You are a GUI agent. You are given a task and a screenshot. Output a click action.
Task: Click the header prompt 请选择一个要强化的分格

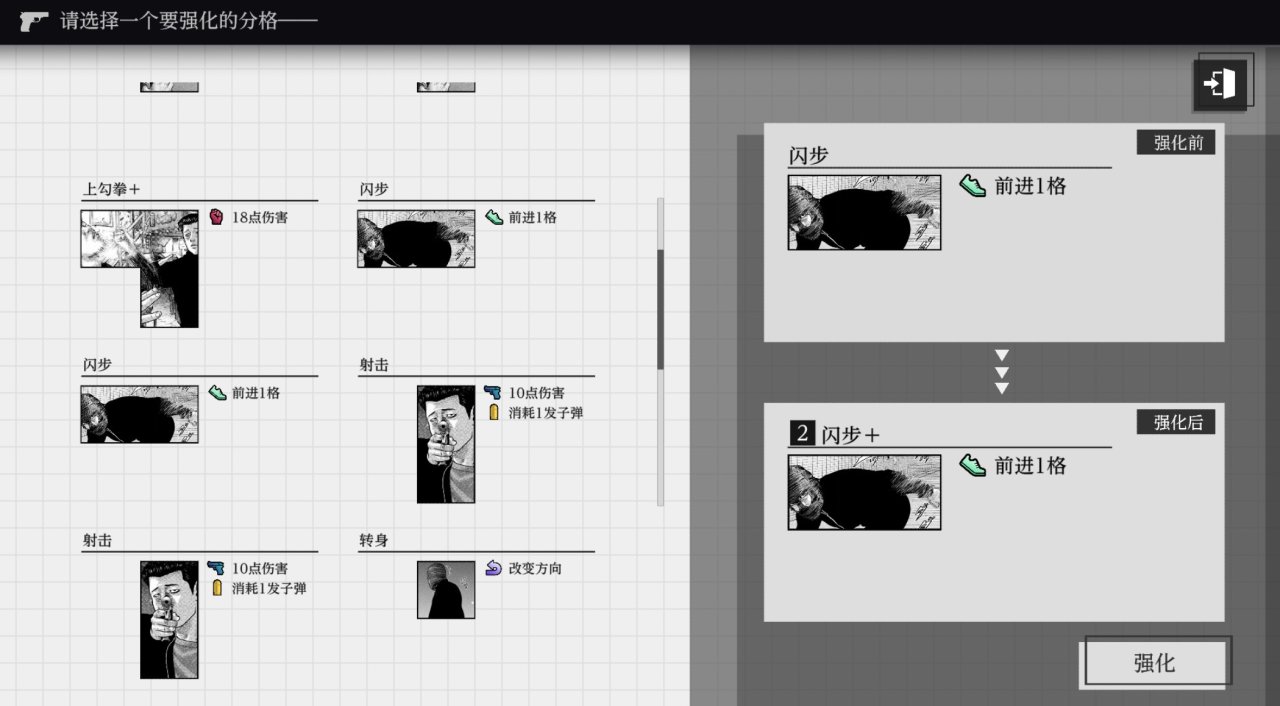(x=189, y=21)
